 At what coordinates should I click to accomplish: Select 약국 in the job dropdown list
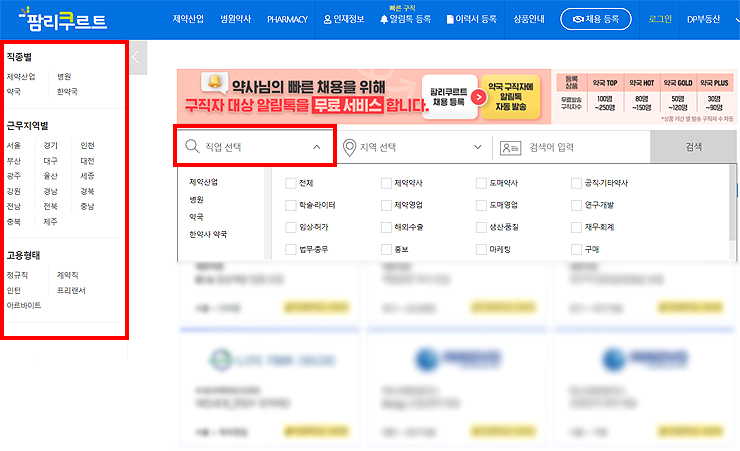pyautogui.click(x=196, y=217)
